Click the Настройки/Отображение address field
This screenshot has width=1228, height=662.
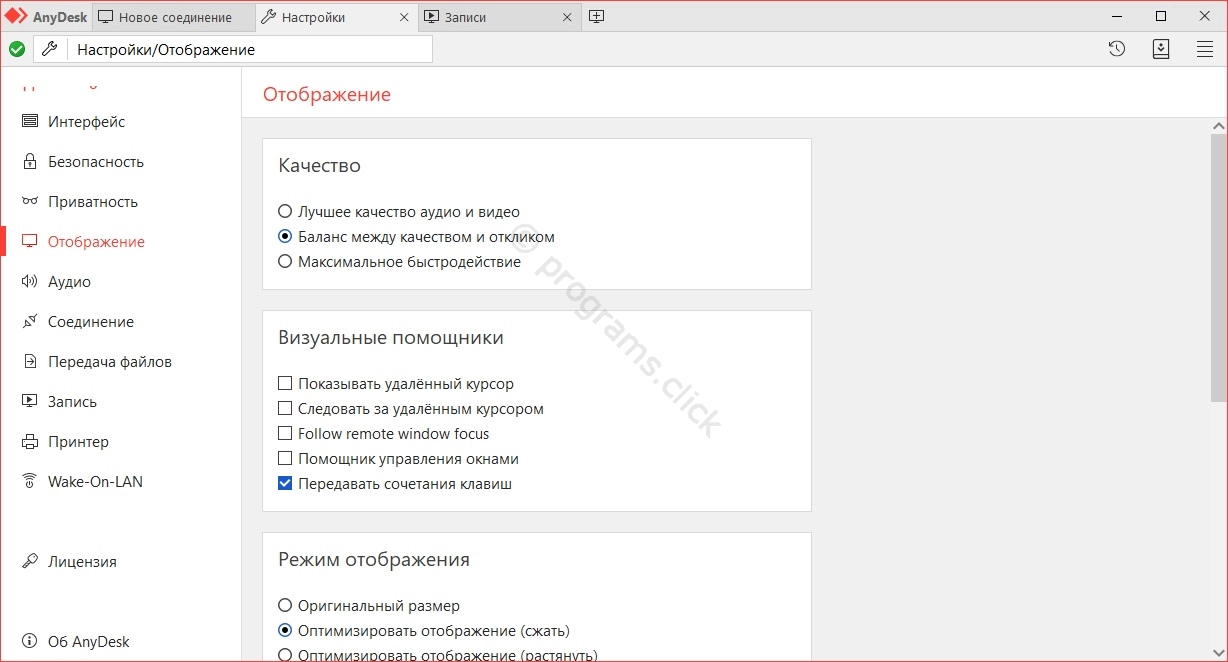click(x=250, y=49)
